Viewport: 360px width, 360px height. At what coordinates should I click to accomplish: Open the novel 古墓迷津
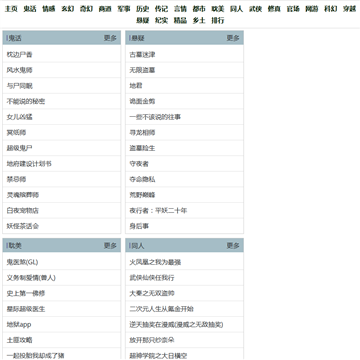[x=142, y=54]
